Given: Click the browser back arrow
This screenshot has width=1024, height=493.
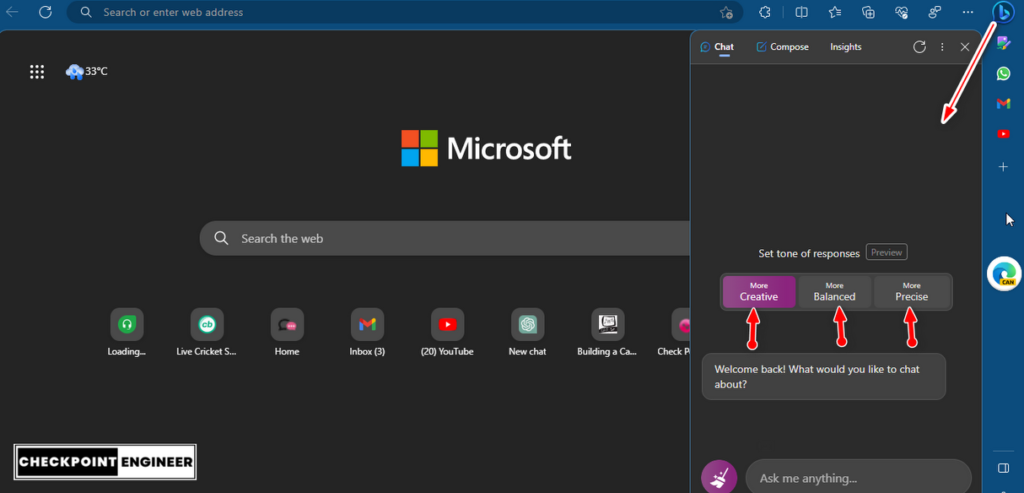Looking at the screenshot, I should (12, 12).
